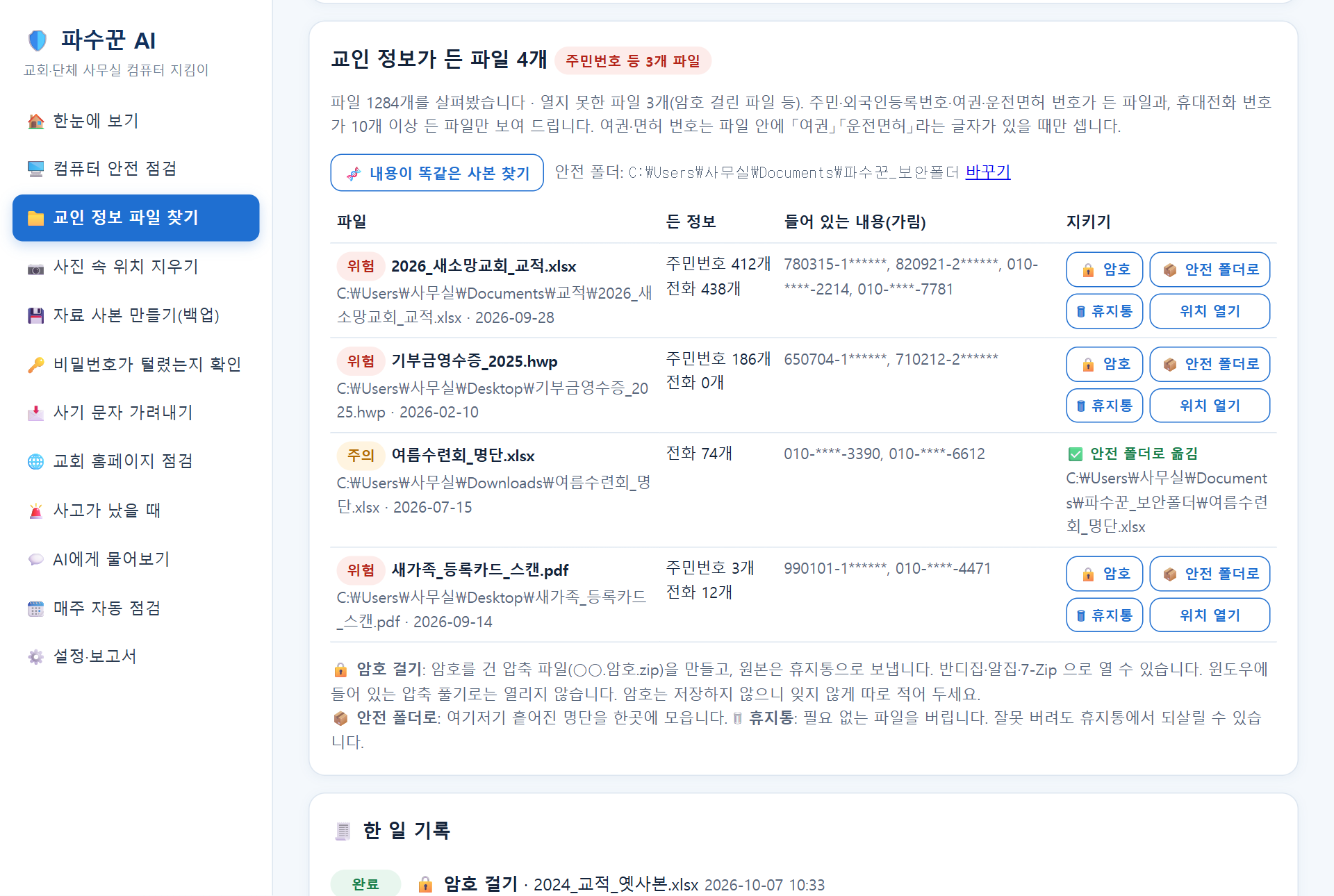Click 위치 열기 for 새가족_등록카드_스캔.pdf

coord(1210,615)
